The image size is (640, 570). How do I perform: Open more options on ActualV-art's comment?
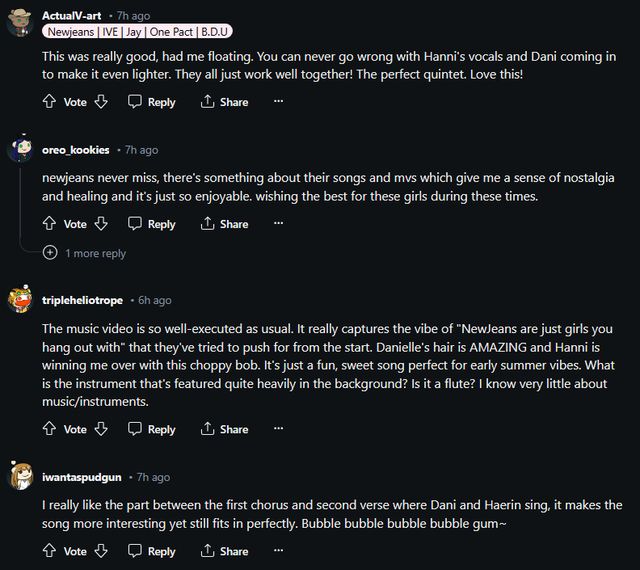(x=278, y=102)
